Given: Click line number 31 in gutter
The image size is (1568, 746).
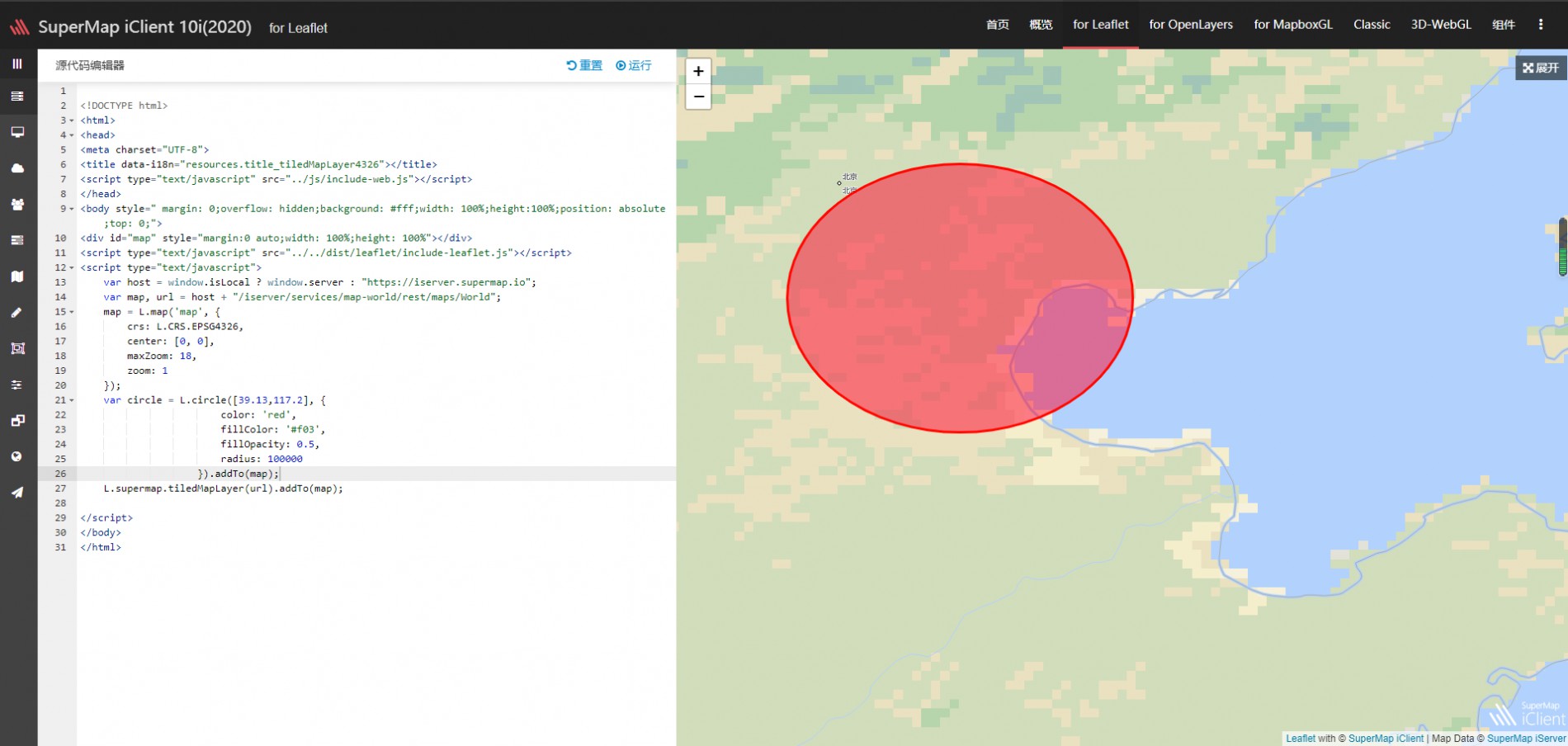Looking at the screenshot, I should [60, 547].
